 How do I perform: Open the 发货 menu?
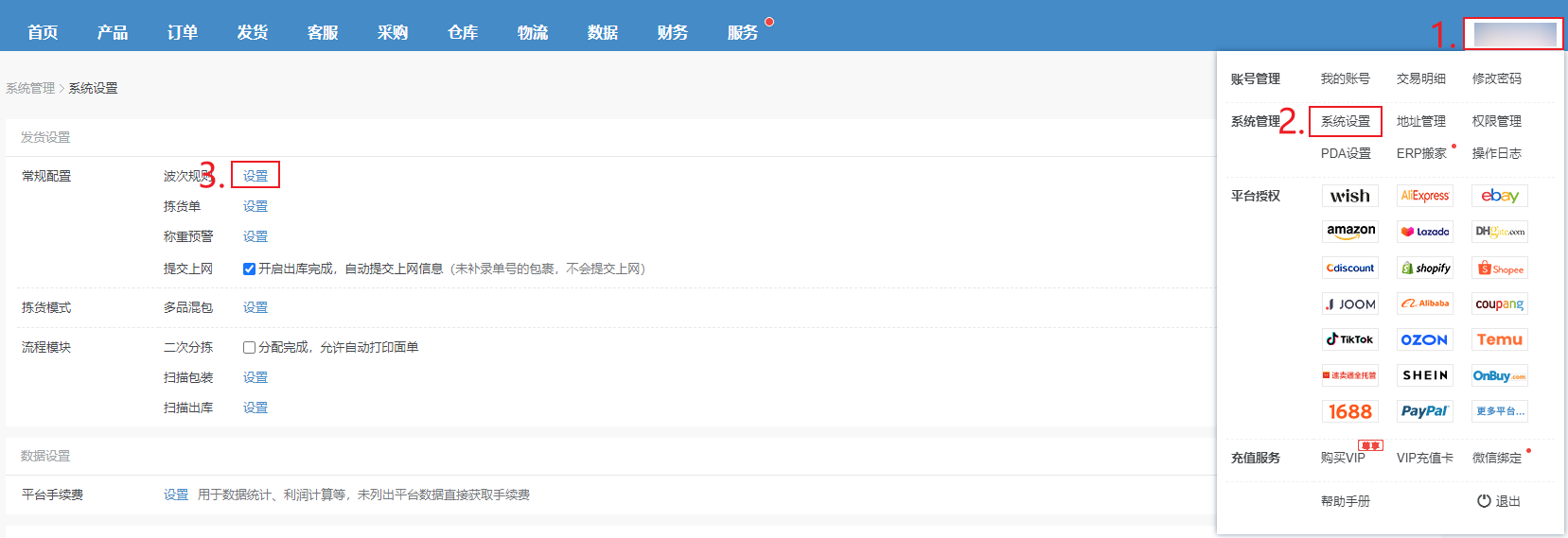click(x=253, y=32)
